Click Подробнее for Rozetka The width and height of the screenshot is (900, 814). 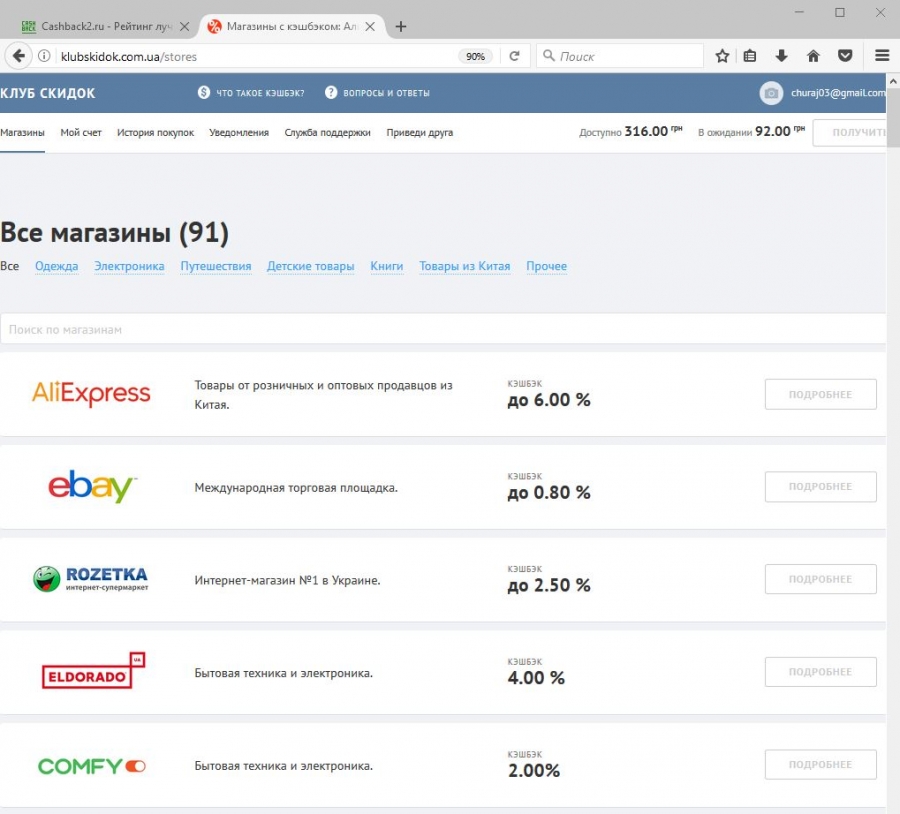[x=820, y=579]
